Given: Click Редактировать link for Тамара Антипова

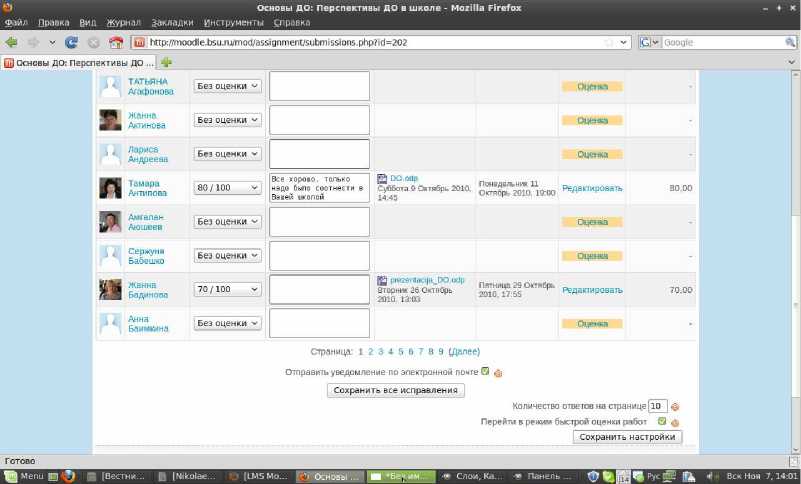Looking at the screenshot, I should tap(593, 188).
